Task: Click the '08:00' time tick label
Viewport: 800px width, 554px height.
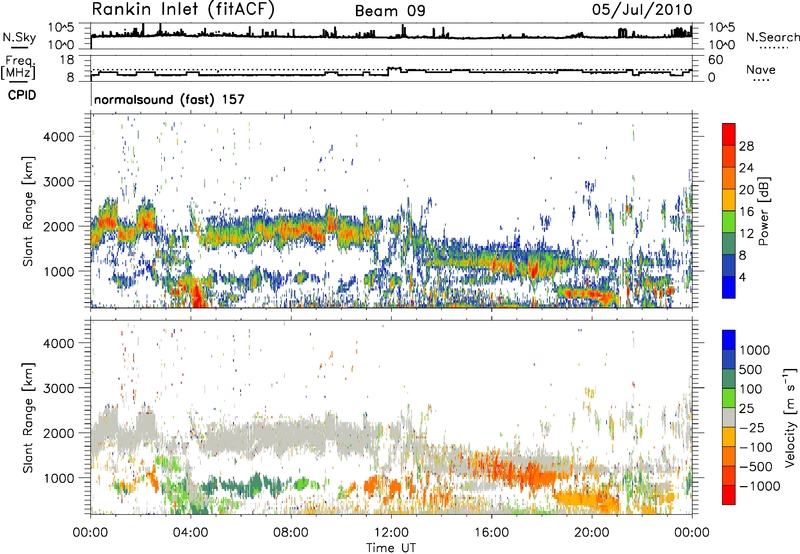Action: [291, 533]
